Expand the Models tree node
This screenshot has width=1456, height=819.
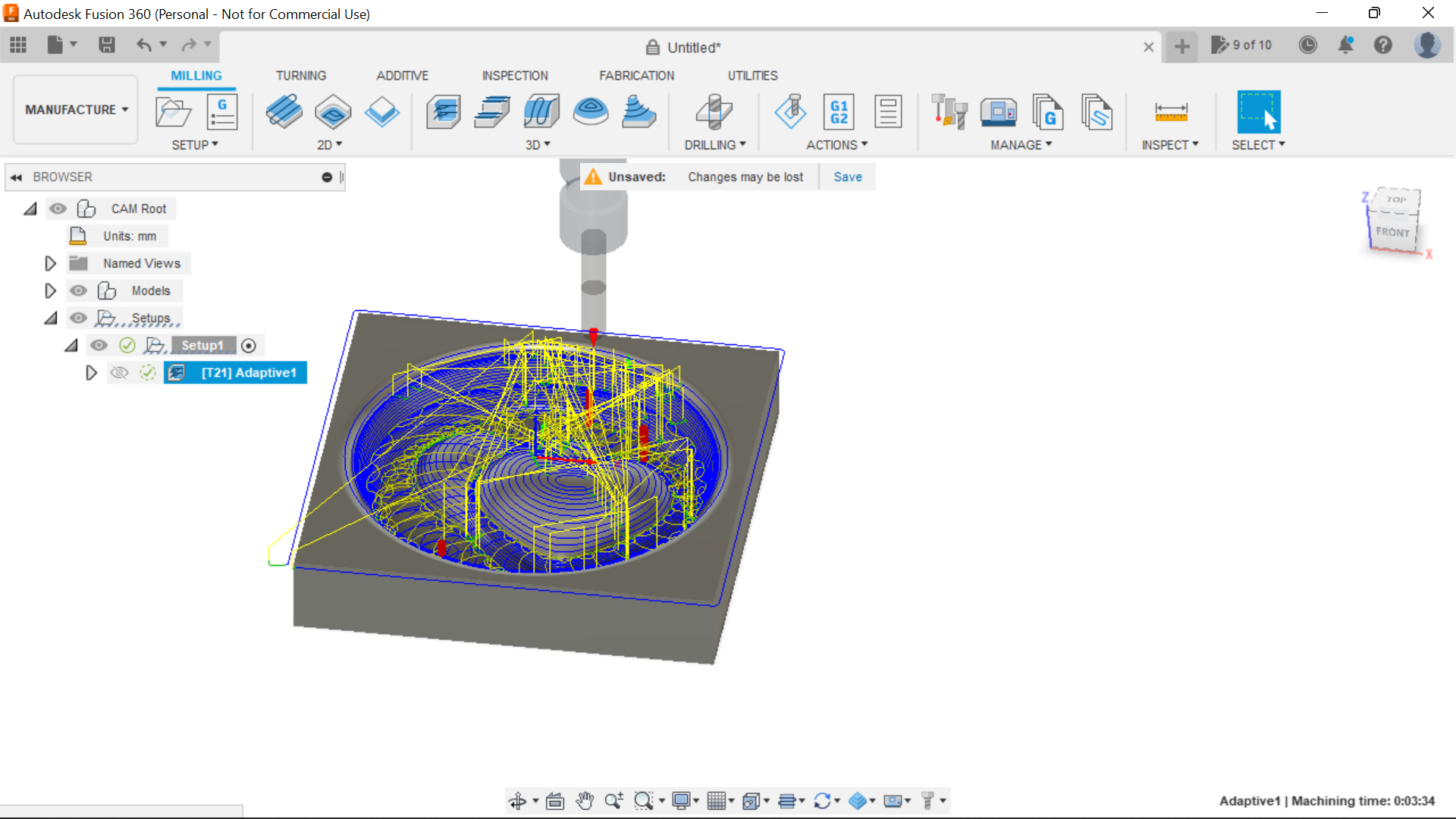(x=49, y=290)
